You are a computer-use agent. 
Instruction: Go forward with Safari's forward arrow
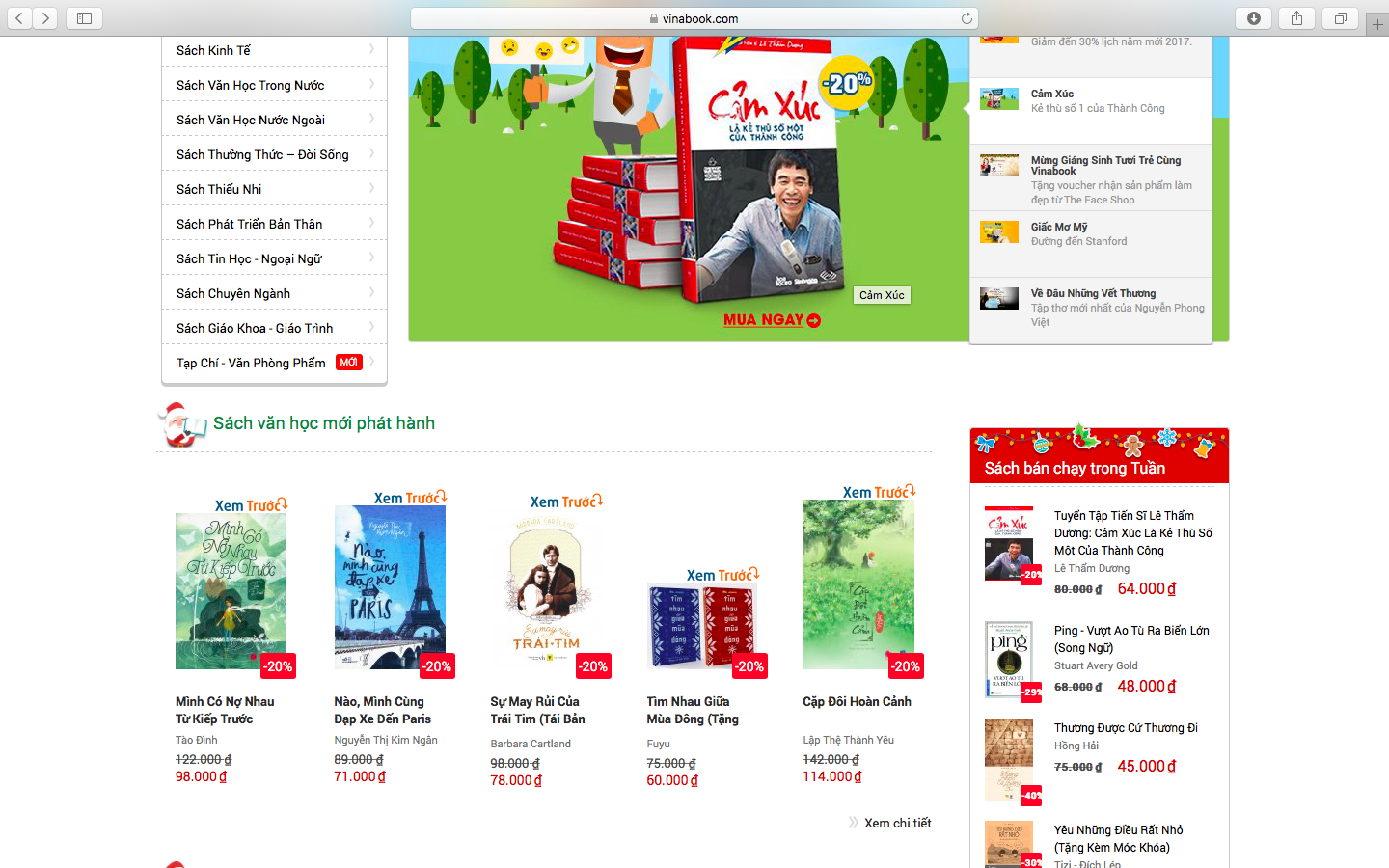45,18
